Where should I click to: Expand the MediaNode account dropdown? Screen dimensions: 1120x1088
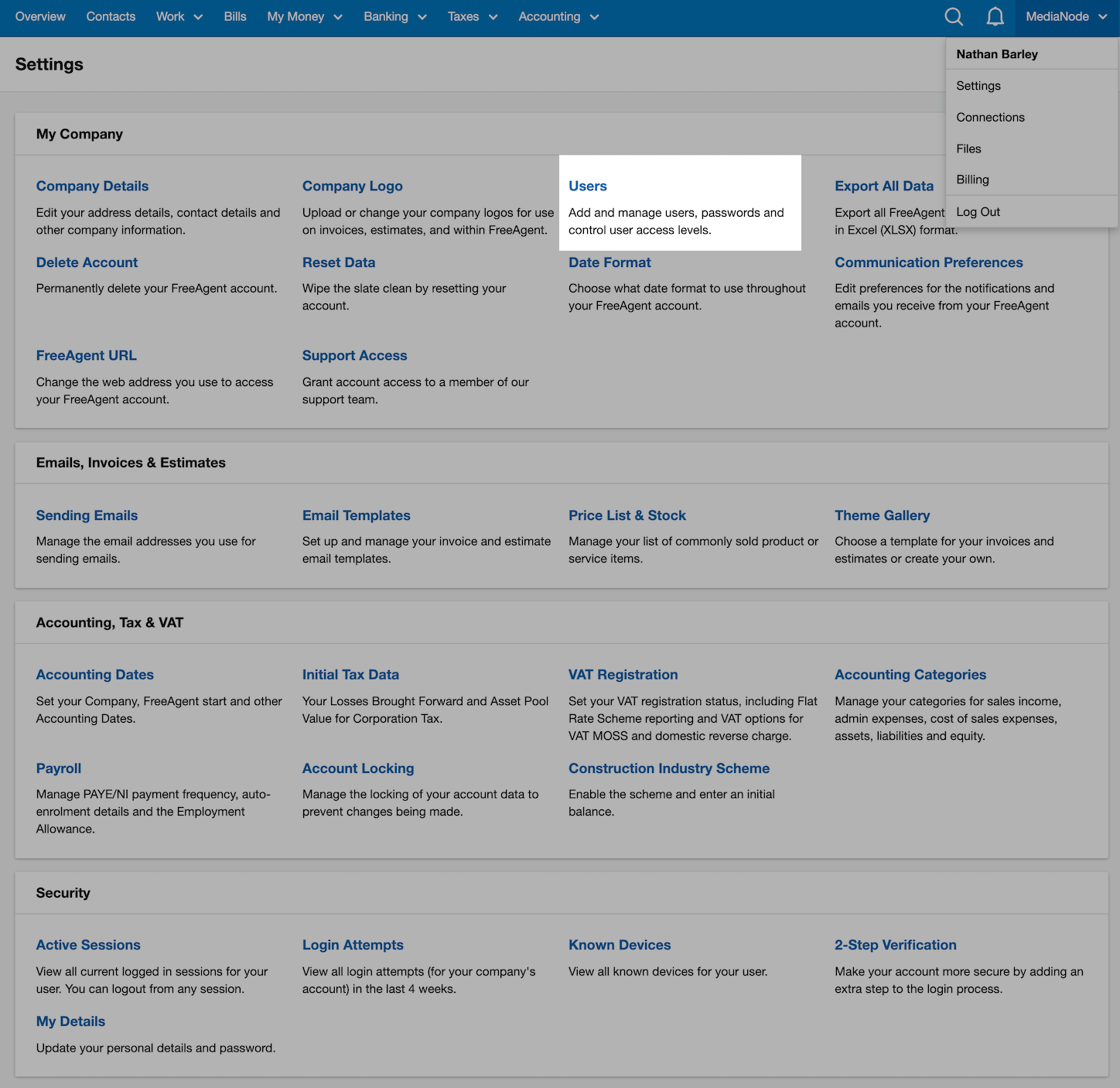[x=1064, y=16]
